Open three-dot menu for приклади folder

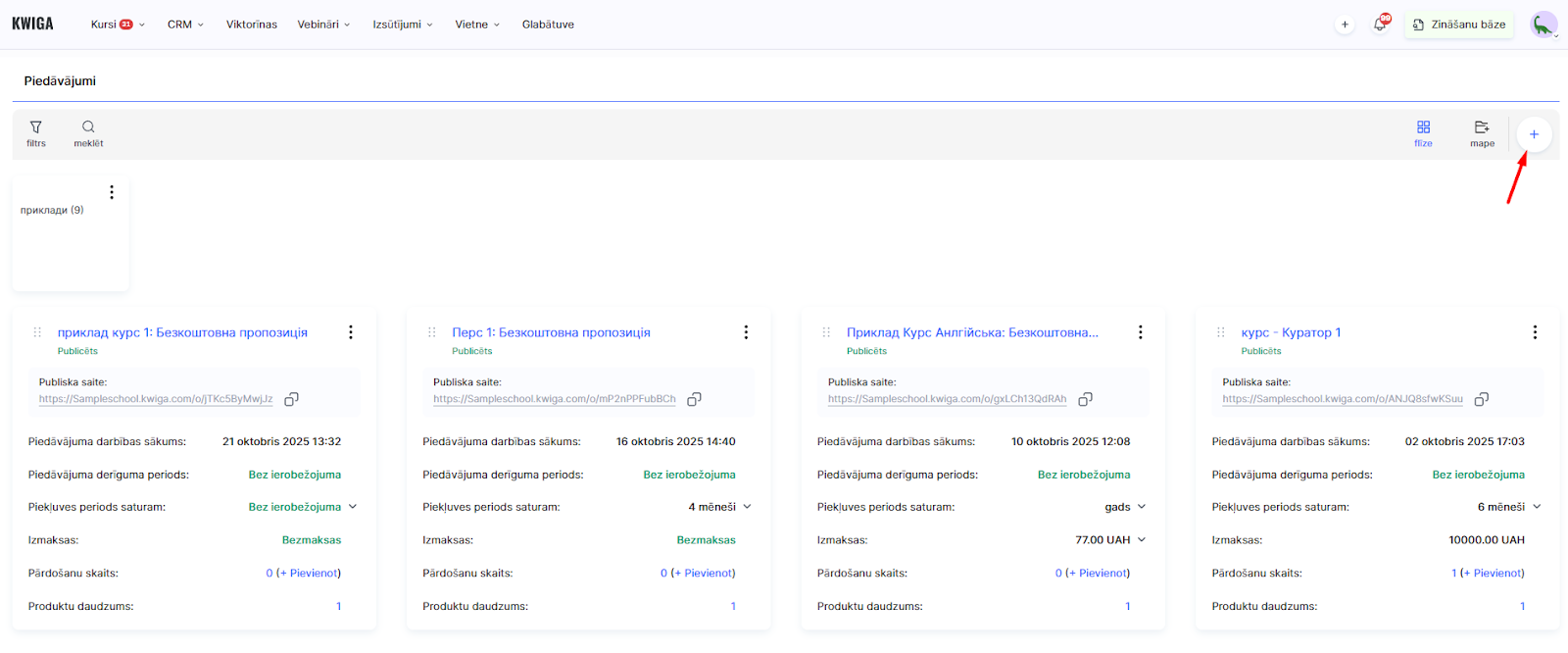[x=112, y=192]
